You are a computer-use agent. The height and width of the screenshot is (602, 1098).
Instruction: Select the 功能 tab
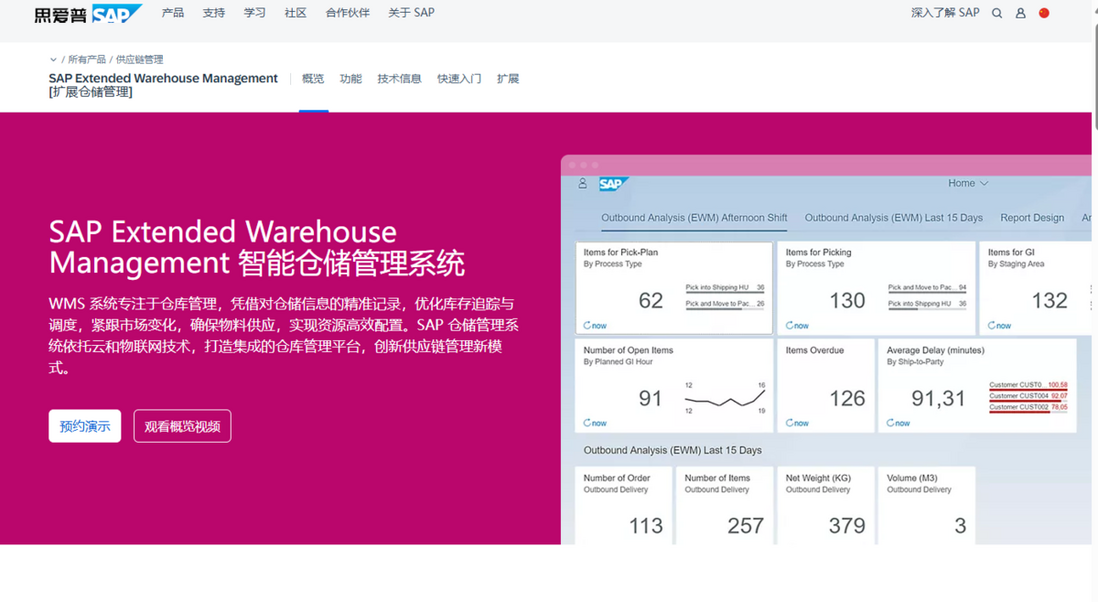[351, 78]
